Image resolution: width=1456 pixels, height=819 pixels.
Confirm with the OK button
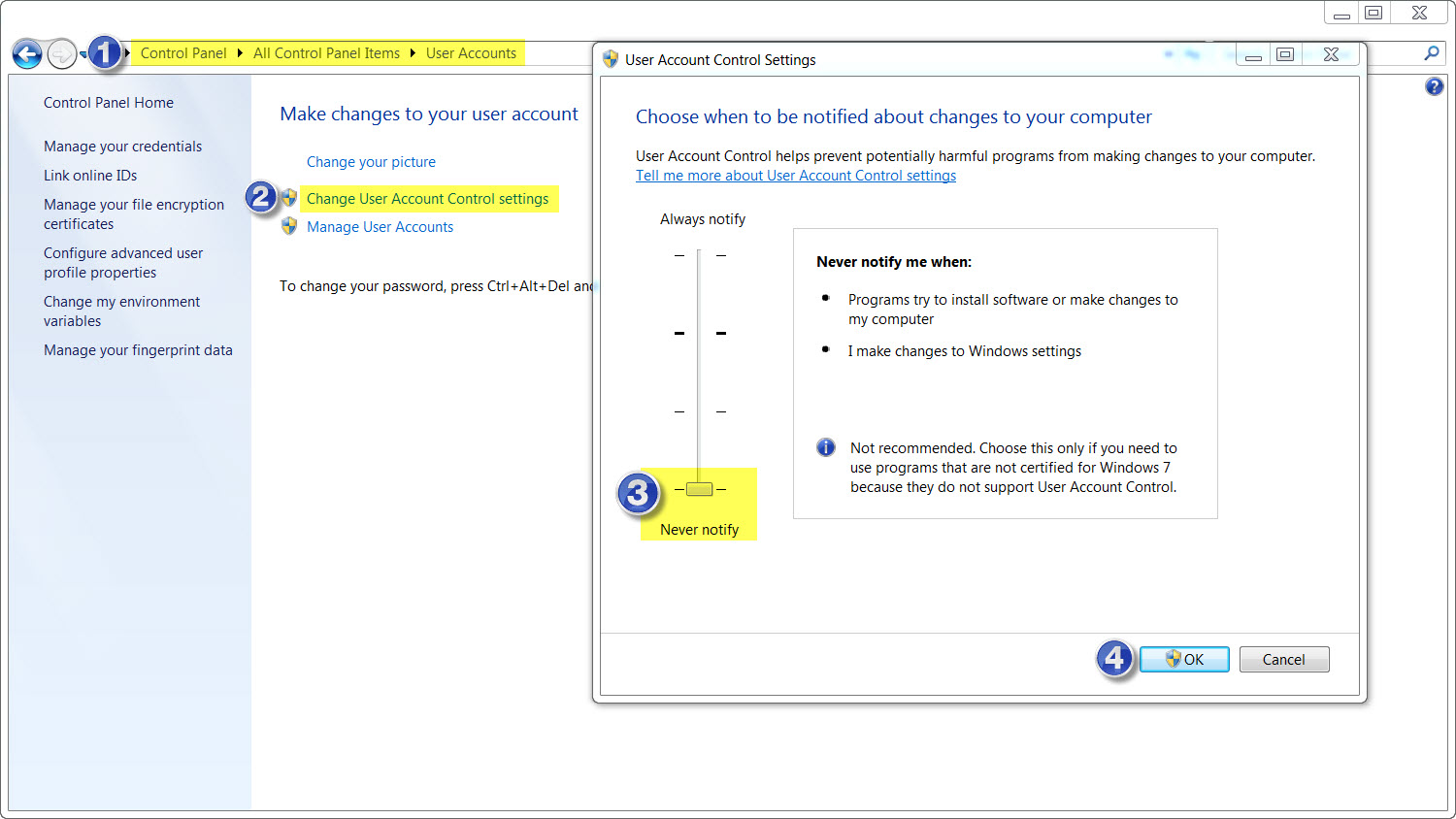click(1184, 660)
